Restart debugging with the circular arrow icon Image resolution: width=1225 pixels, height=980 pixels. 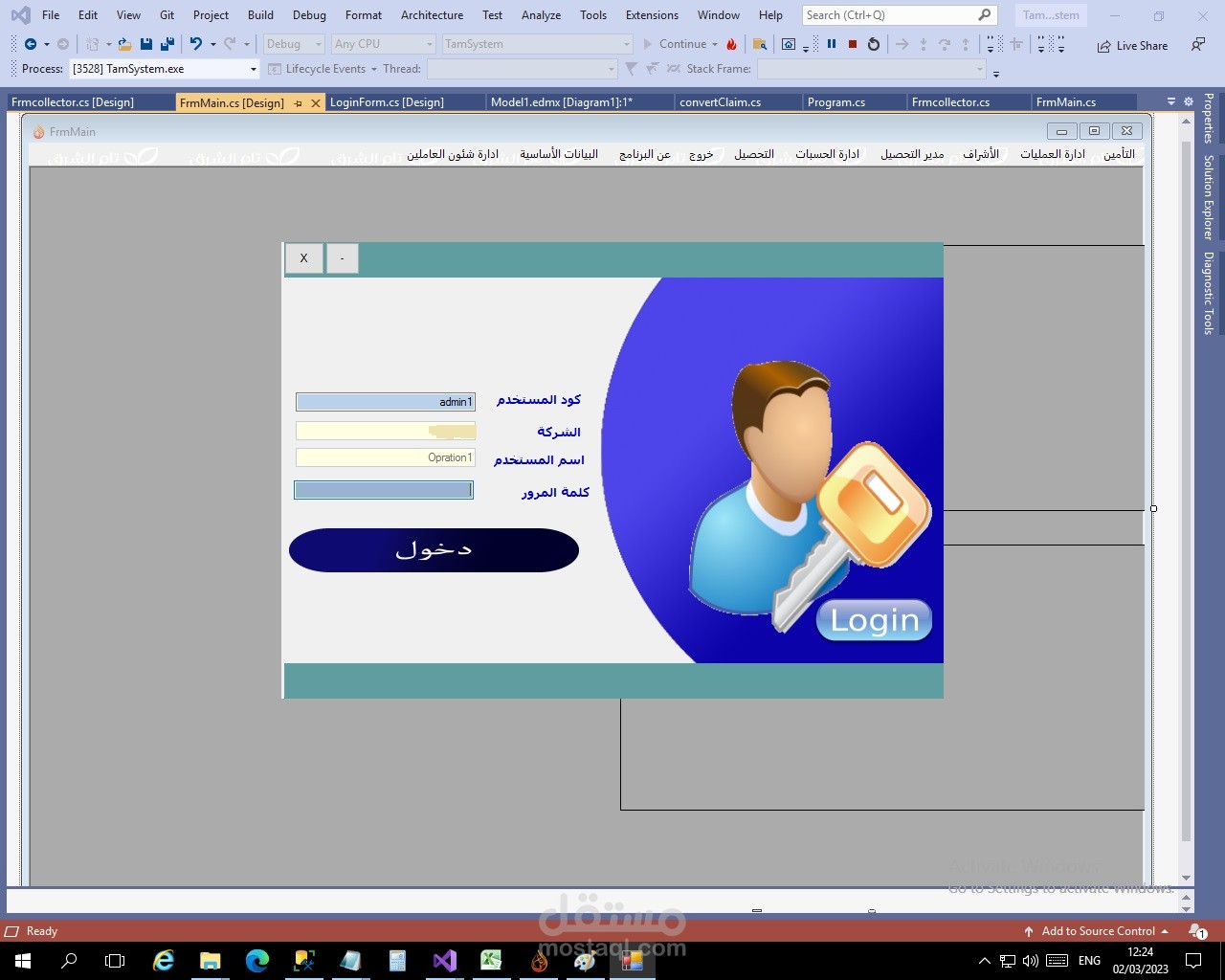click(x=873, y=44)
